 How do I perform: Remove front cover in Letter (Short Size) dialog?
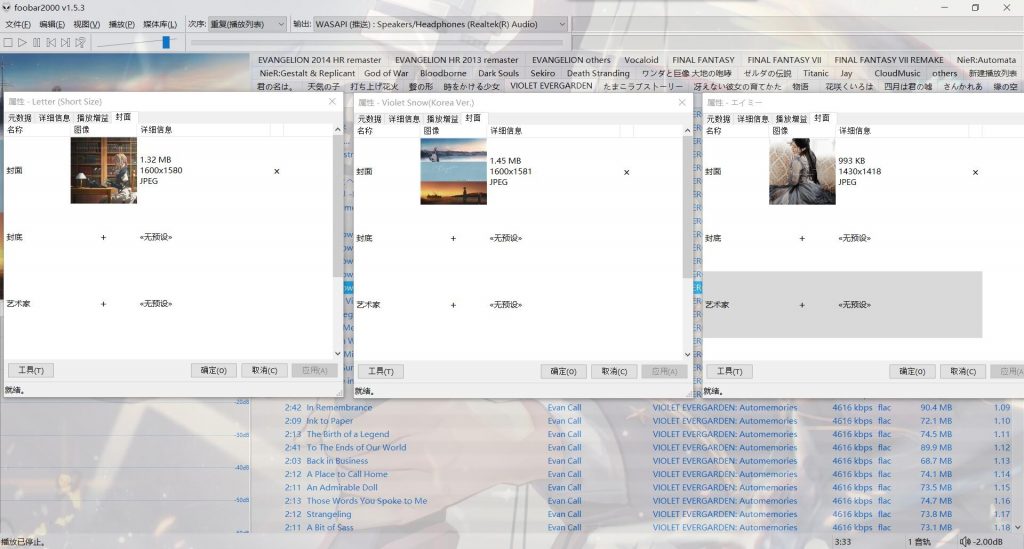pos(277,171)
